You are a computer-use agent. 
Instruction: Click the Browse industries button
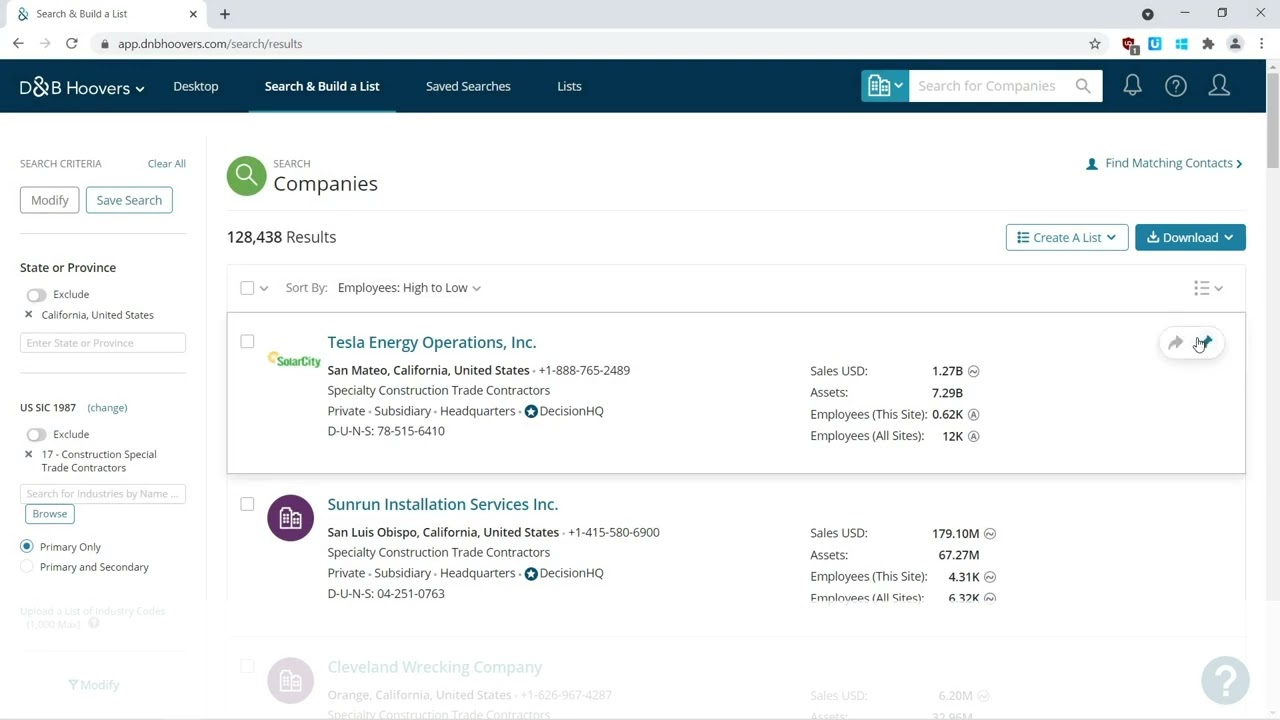[50, 514]
